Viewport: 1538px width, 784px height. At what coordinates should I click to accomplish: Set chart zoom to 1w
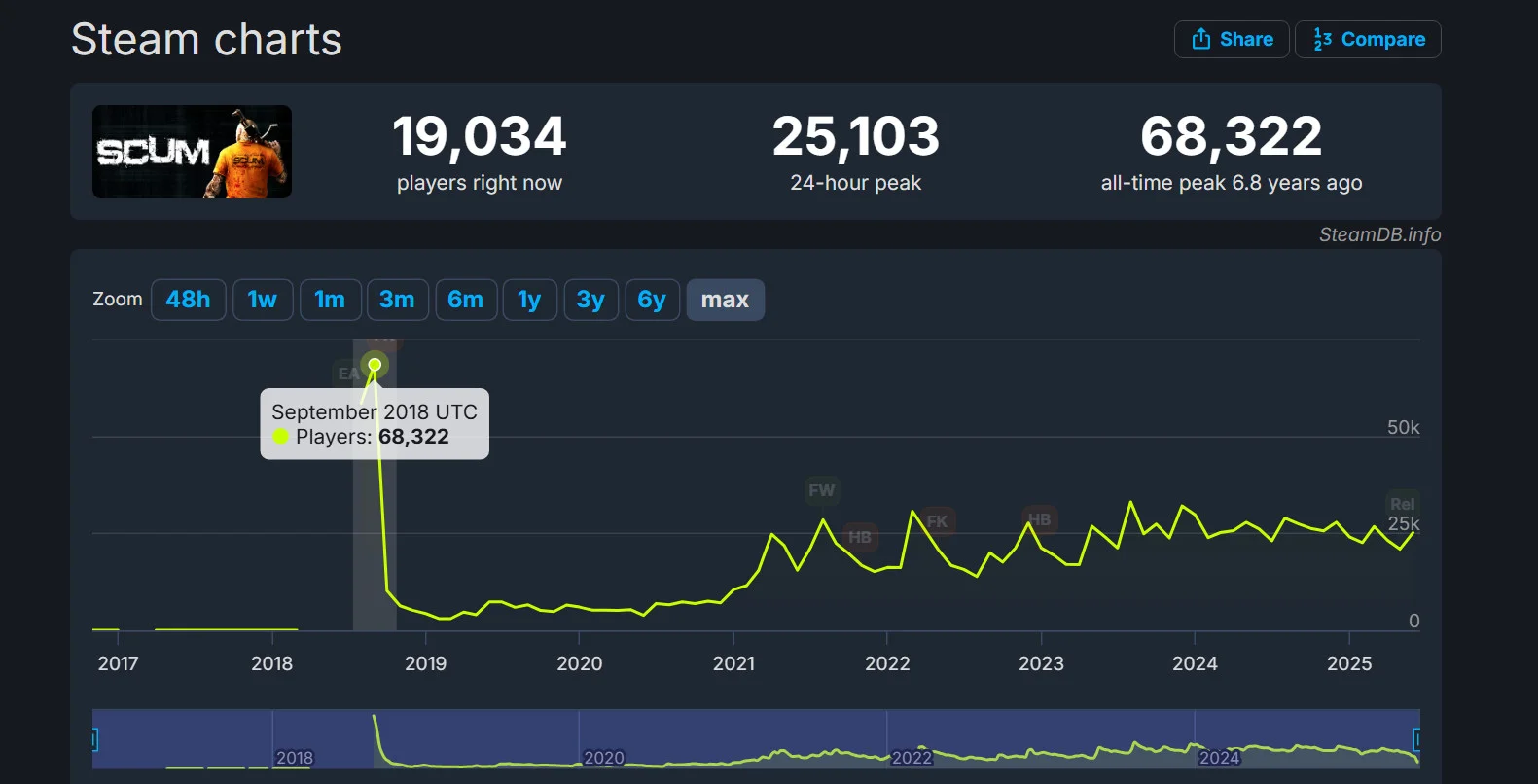[263, 300]
